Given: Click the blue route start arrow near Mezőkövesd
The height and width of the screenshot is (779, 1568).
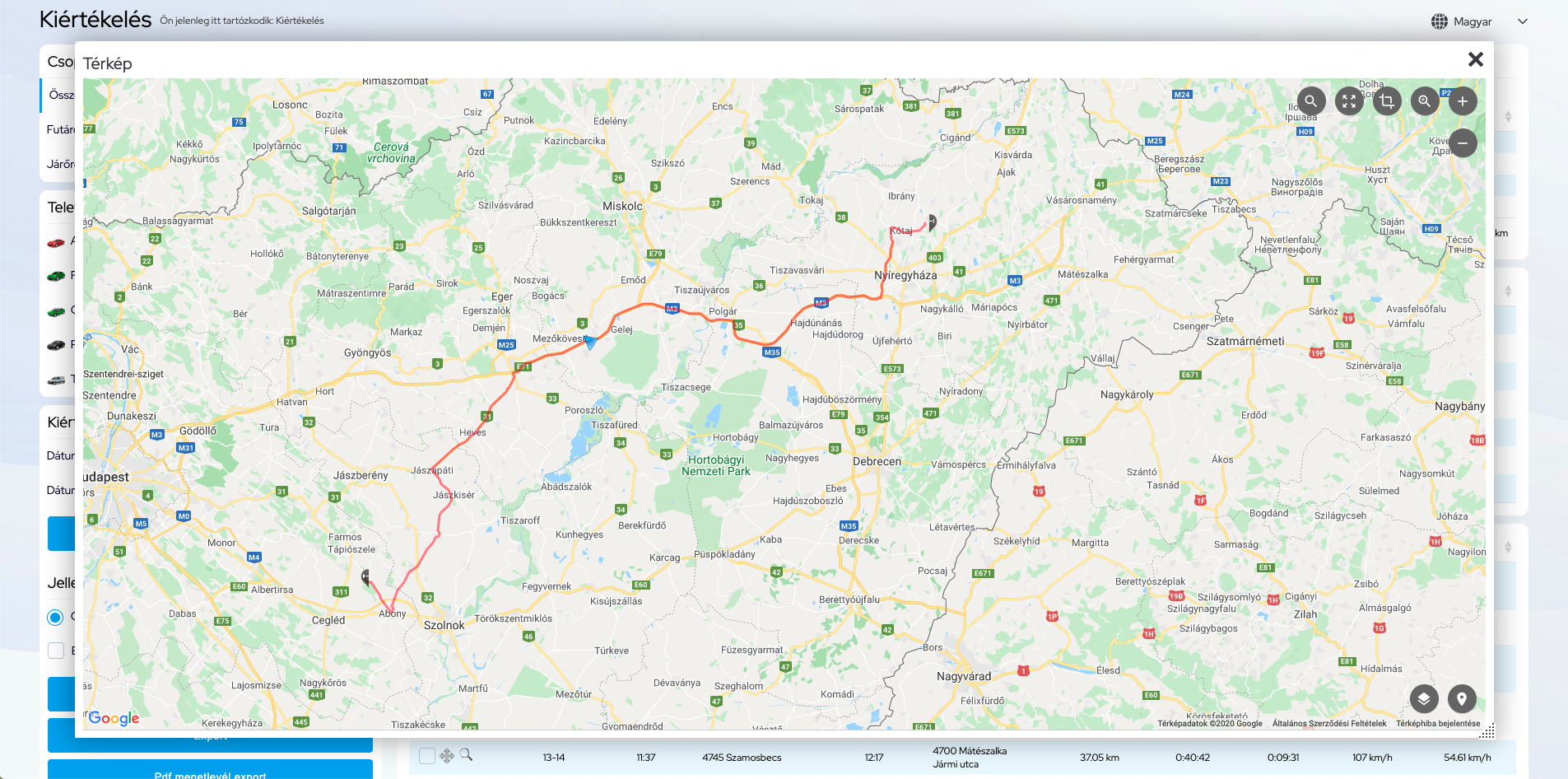Looking at the screenshot, I should point(589,343).
